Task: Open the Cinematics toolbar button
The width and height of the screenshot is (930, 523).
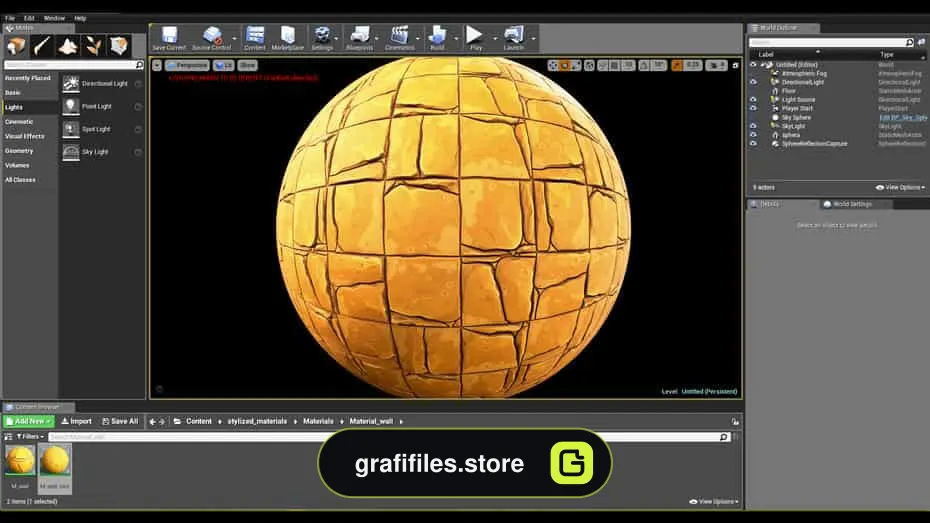Action: (400, 39)
